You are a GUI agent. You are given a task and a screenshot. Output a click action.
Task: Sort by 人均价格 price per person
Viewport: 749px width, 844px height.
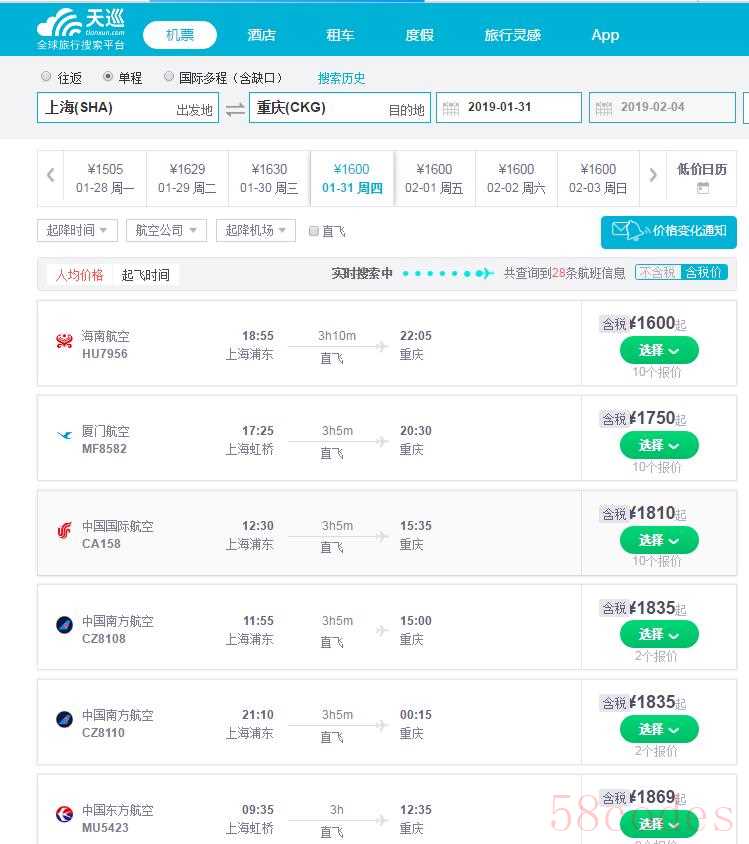pyautogui.click(x=80, y=275)
